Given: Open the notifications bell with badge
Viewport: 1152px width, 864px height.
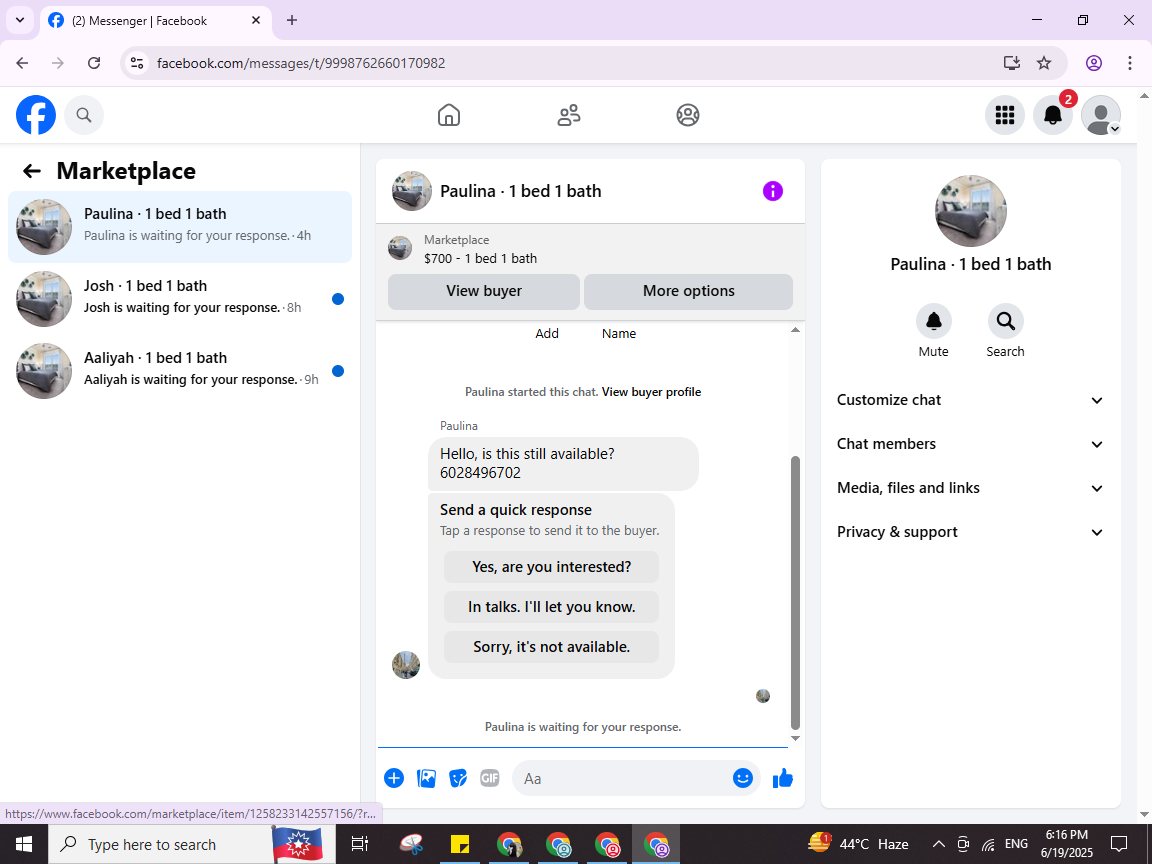Looking at the screenshot, I should coord(1053,115).
